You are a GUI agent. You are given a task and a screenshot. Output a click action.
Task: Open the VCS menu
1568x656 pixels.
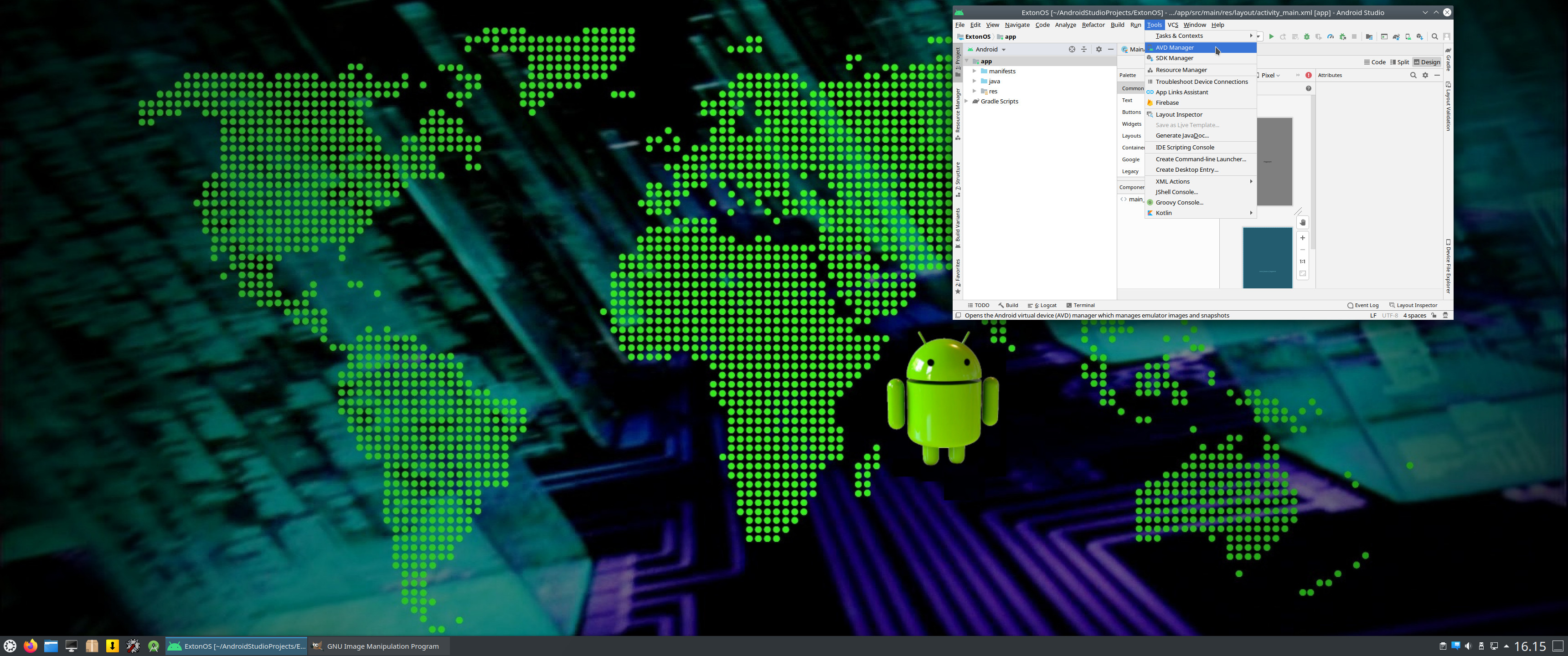[1172, 25]
